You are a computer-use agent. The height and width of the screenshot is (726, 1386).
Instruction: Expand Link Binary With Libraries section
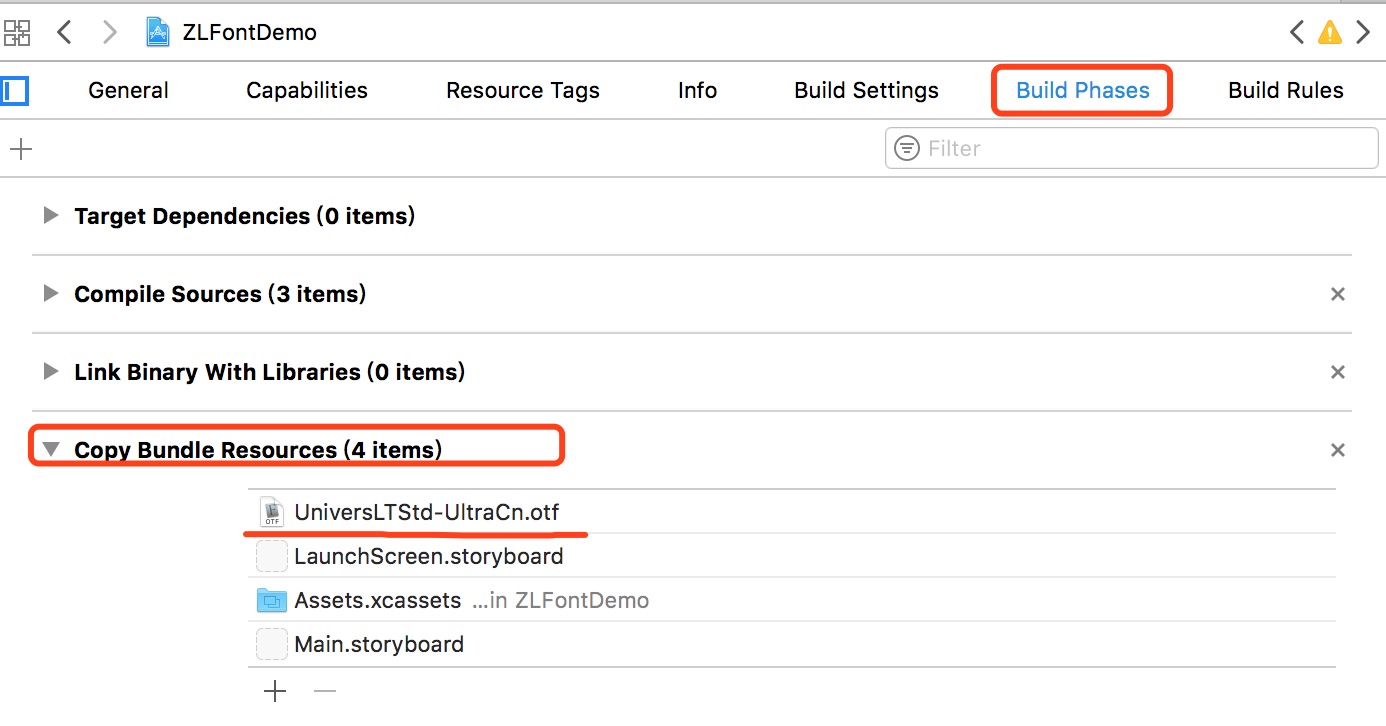coord(50,372)
